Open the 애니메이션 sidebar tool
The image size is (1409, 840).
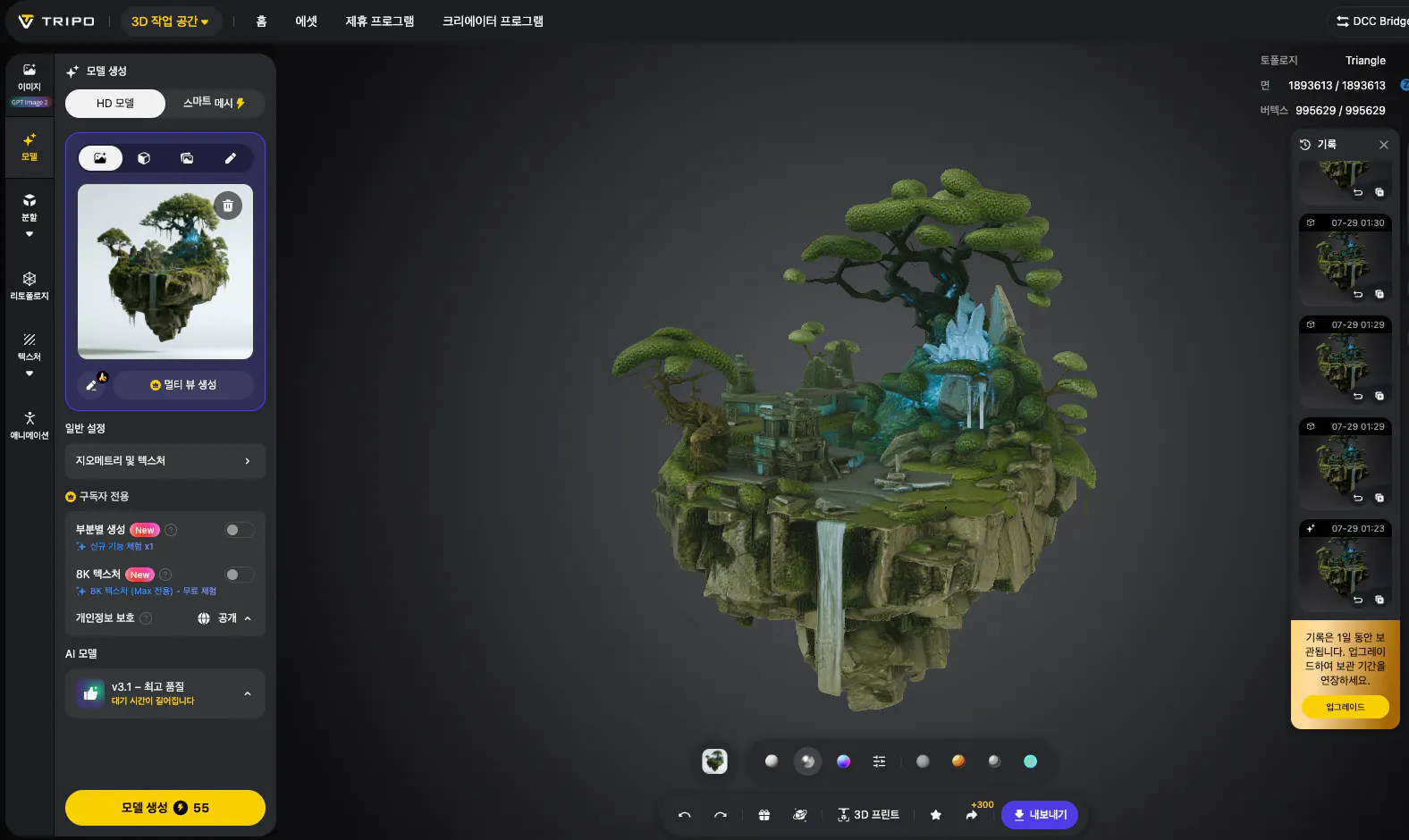[x=30, y=425]
